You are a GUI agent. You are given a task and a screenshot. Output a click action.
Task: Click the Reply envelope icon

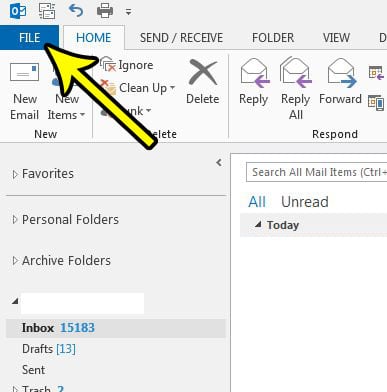[255, 73]
